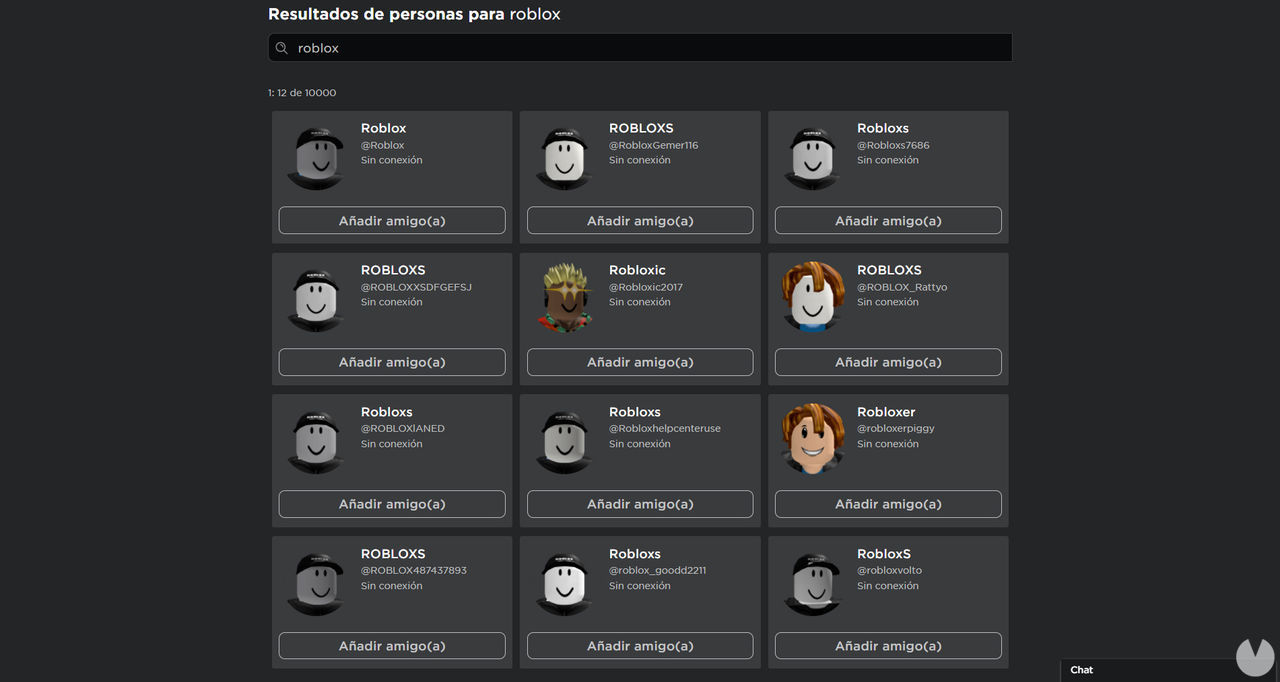The height and width of the screenshot is (682, 1280).
Task: Click username @robloxvolto text
Action: click(890, 571)
